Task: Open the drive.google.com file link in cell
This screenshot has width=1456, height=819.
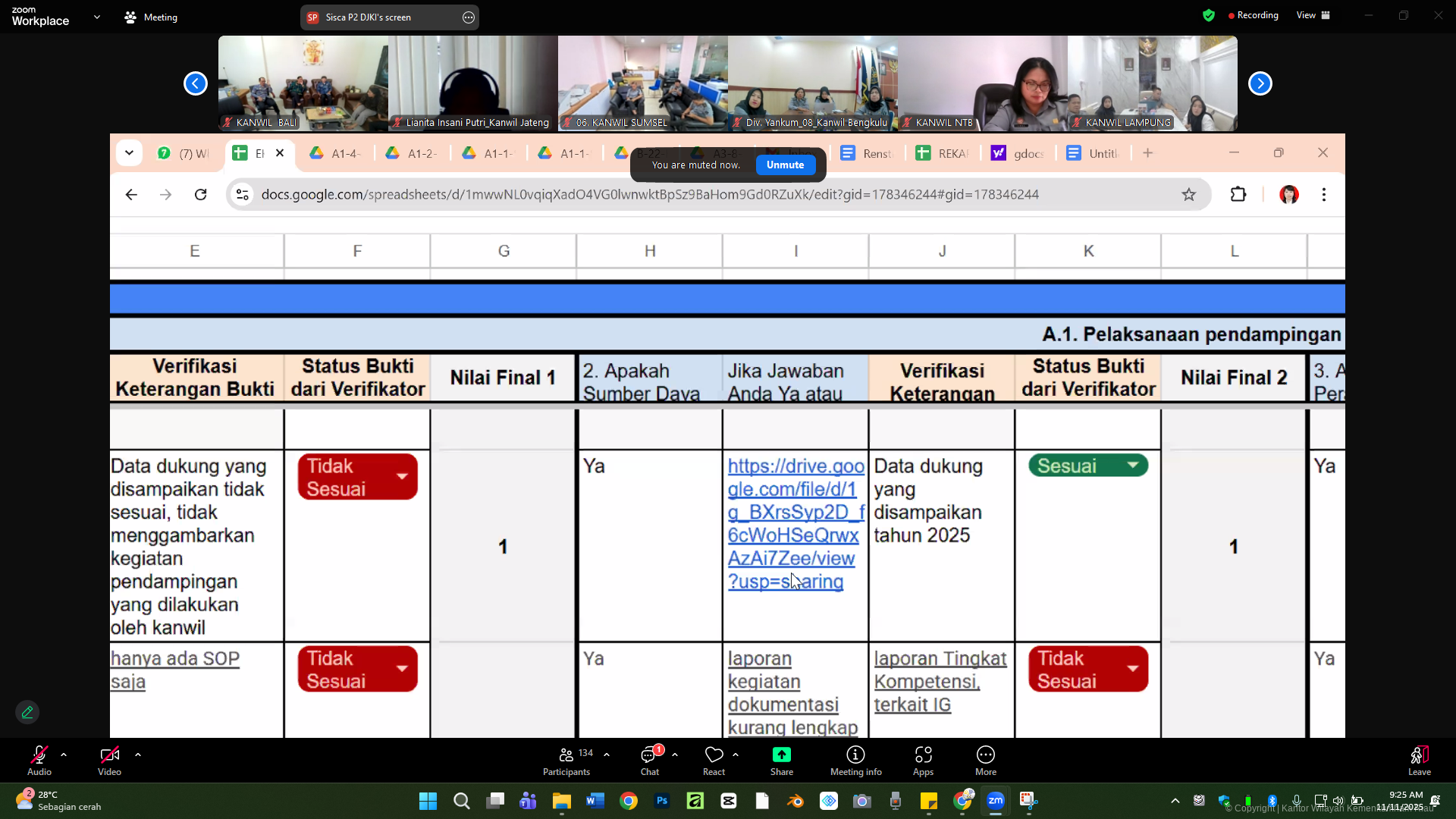Action: [793, 523]
